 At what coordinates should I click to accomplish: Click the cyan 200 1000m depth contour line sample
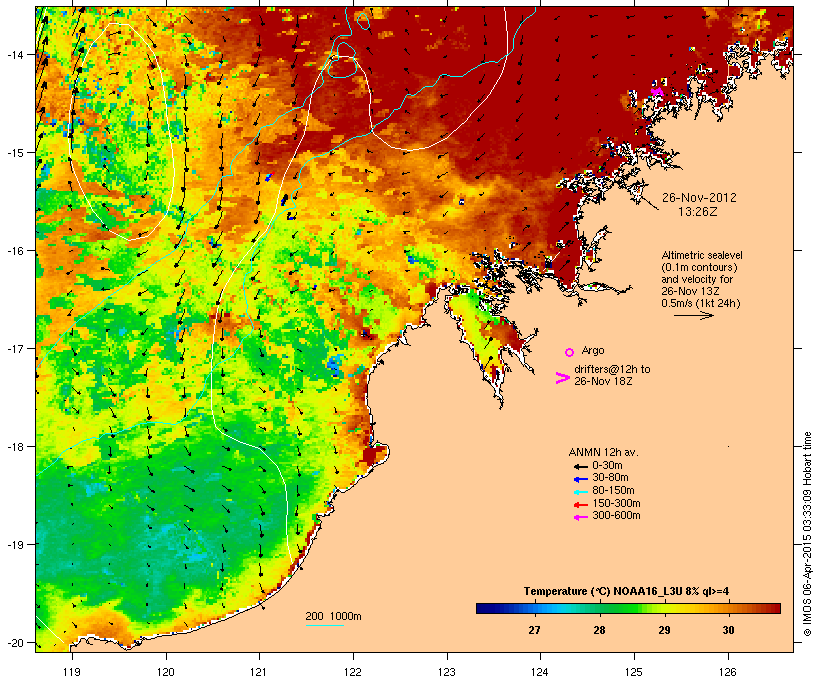[x=325, y=625]
